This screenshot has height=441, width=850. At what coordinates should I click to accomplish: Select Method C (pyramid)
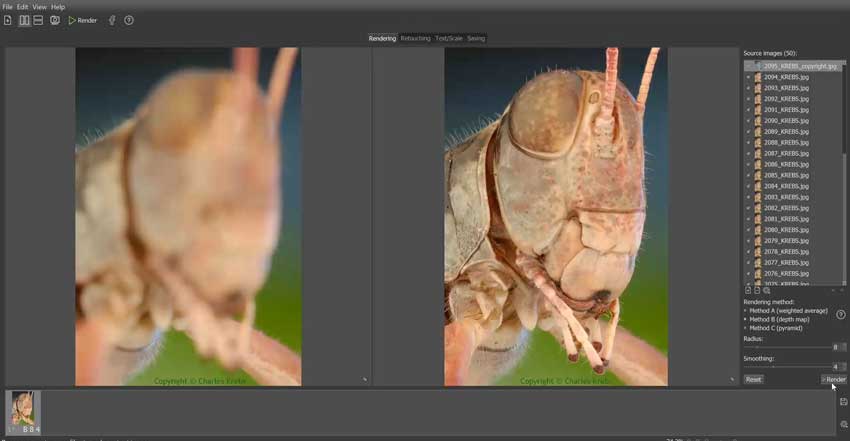pos(773,328)
